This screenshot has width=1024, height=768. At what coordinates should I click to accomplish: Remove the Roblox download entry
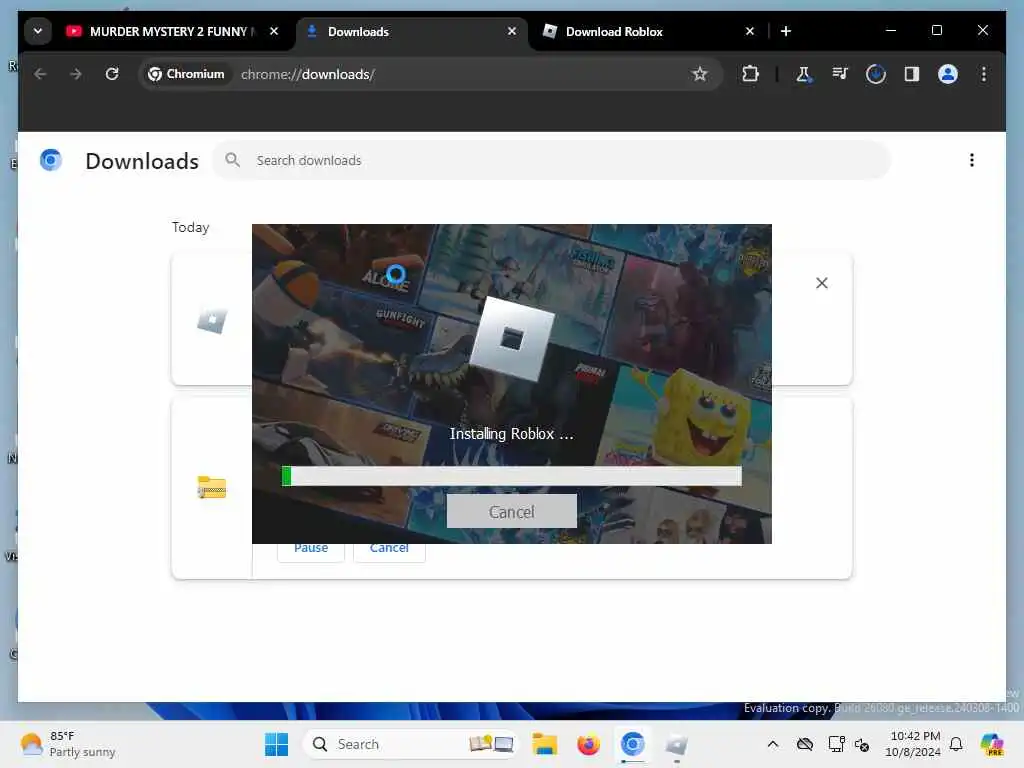[x=822, y=283]
